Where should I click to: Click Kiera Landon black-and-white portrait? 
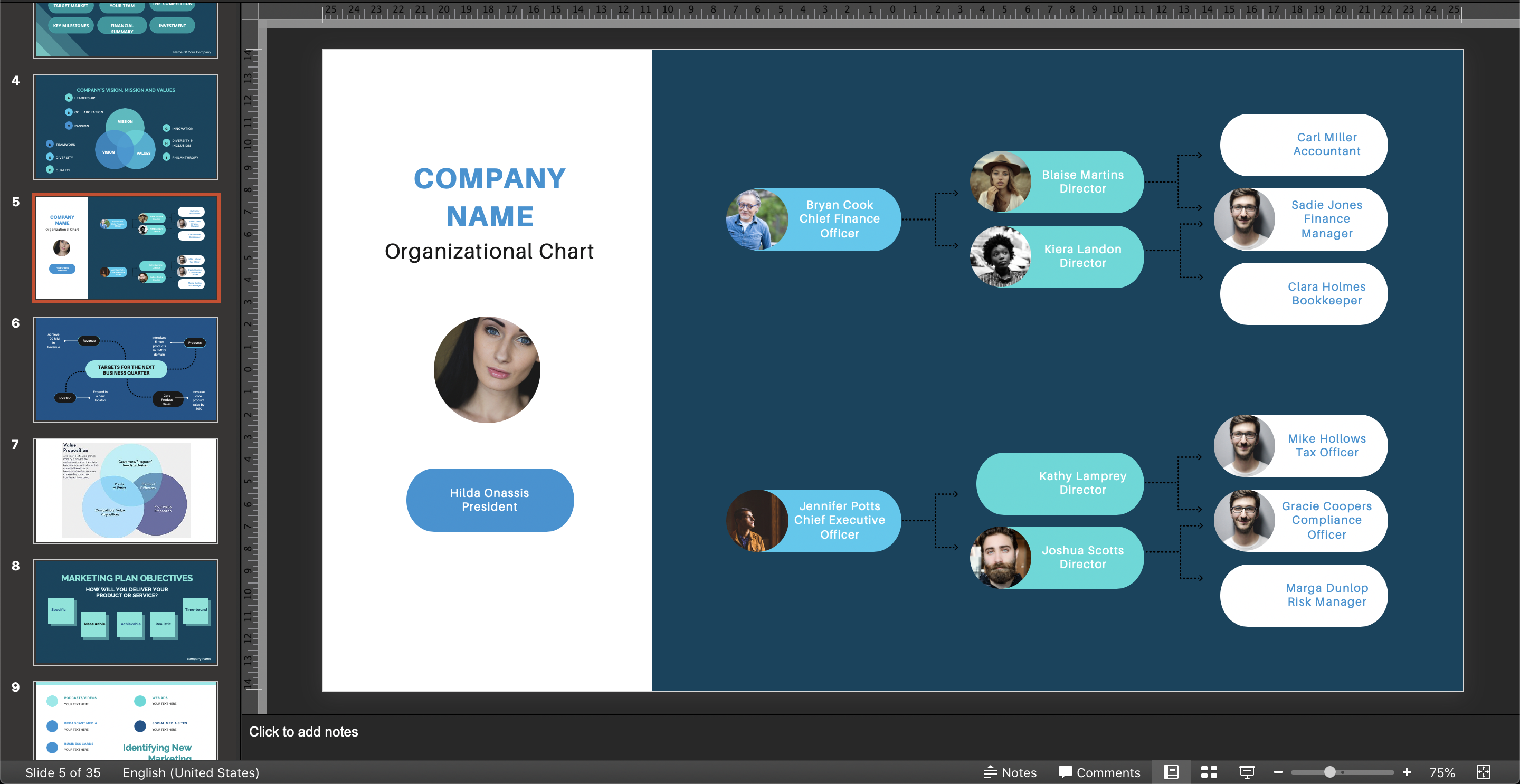[x=1001, y=256]
